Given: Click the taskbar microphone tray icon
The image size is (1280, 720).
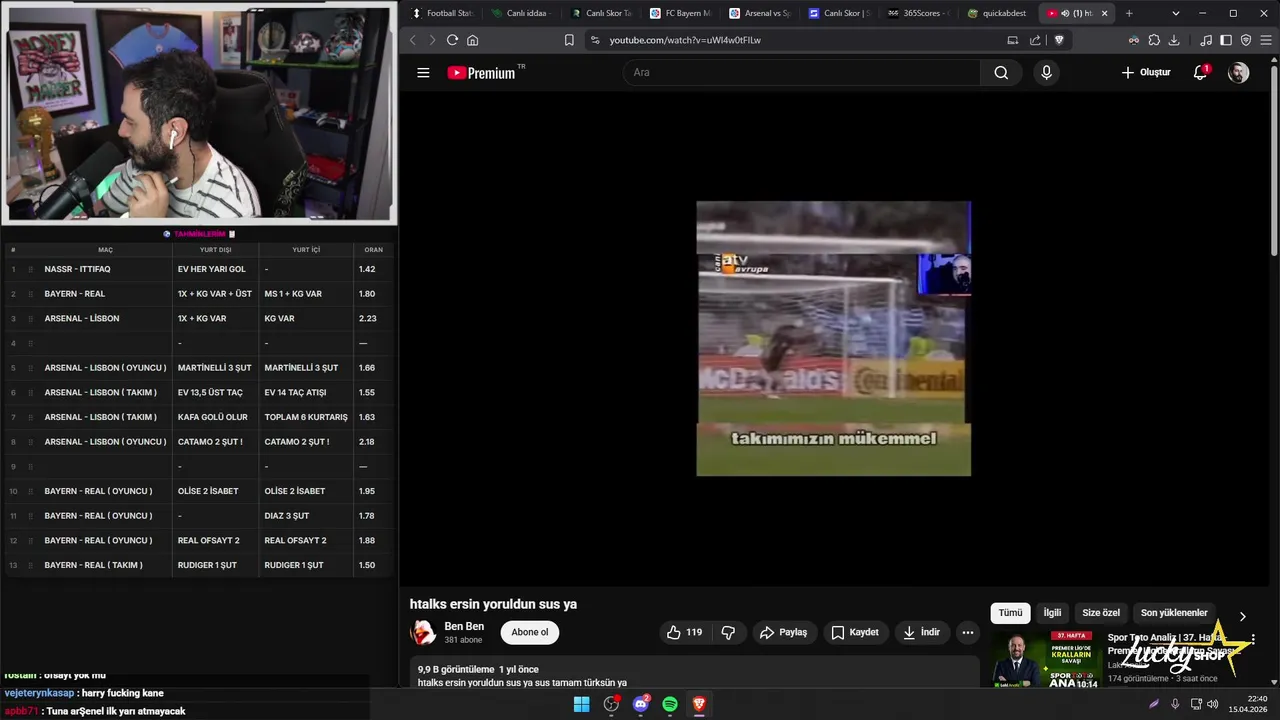Looking at the screenshot, I should 1175,704.
